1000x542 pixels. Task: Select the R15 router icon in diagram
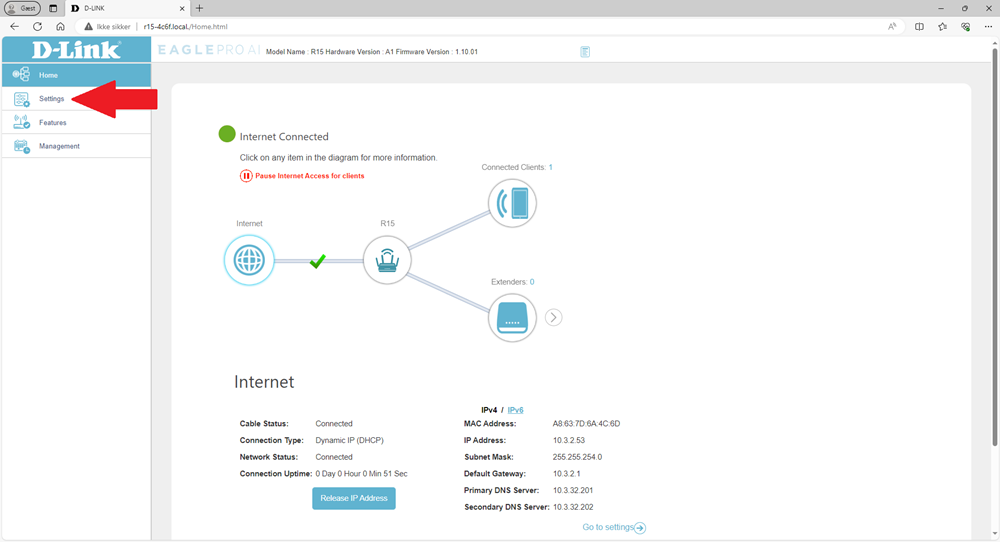pyautogui.click(x=387, y=260)
